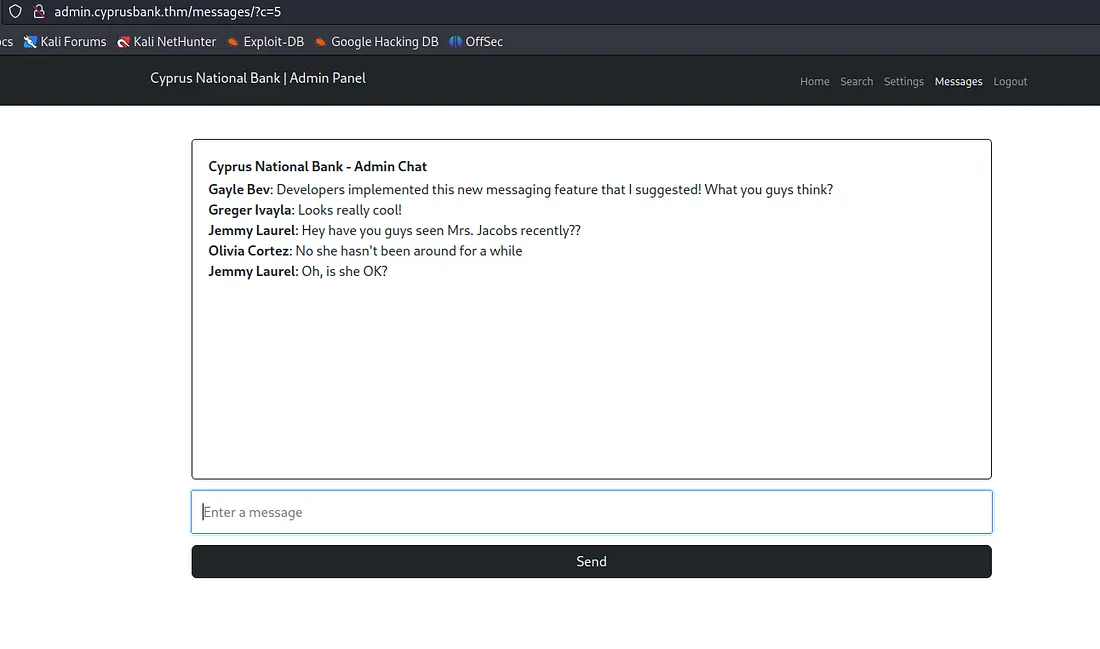Click the OffSec bookmark label
This screenshot has width=1100, height=649.
coord(484,41)
